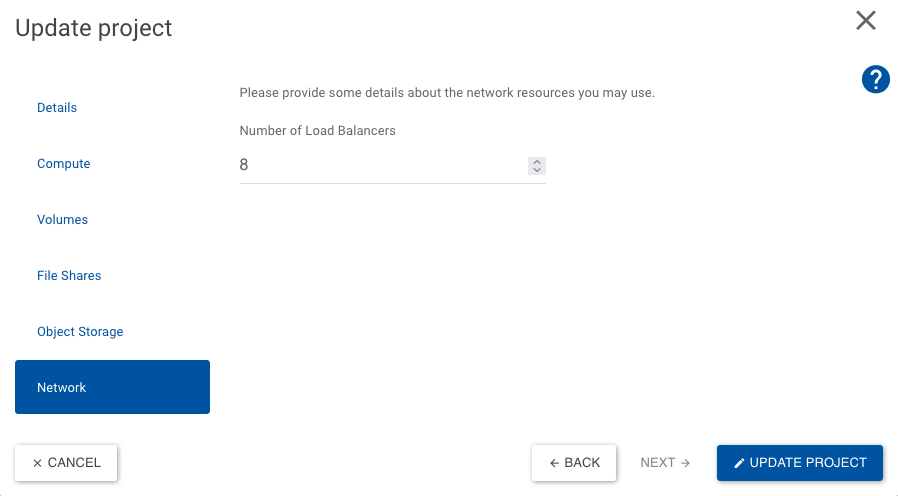Image resolution: width=898 pixels, height=496 pixels.
Task: Select the File Shares tab
Action: (69, 275)
